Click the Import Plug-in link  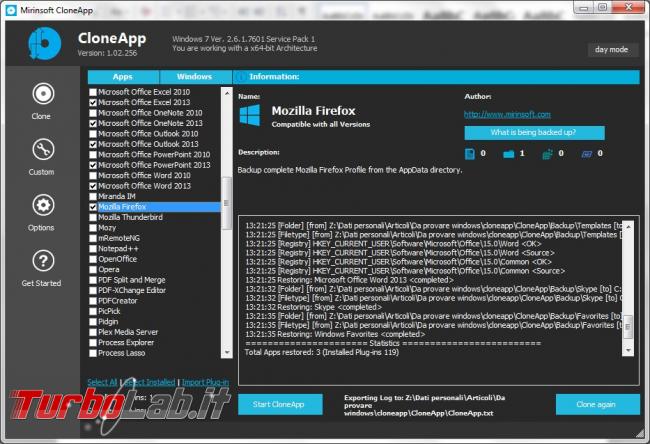tap(205, 382)
